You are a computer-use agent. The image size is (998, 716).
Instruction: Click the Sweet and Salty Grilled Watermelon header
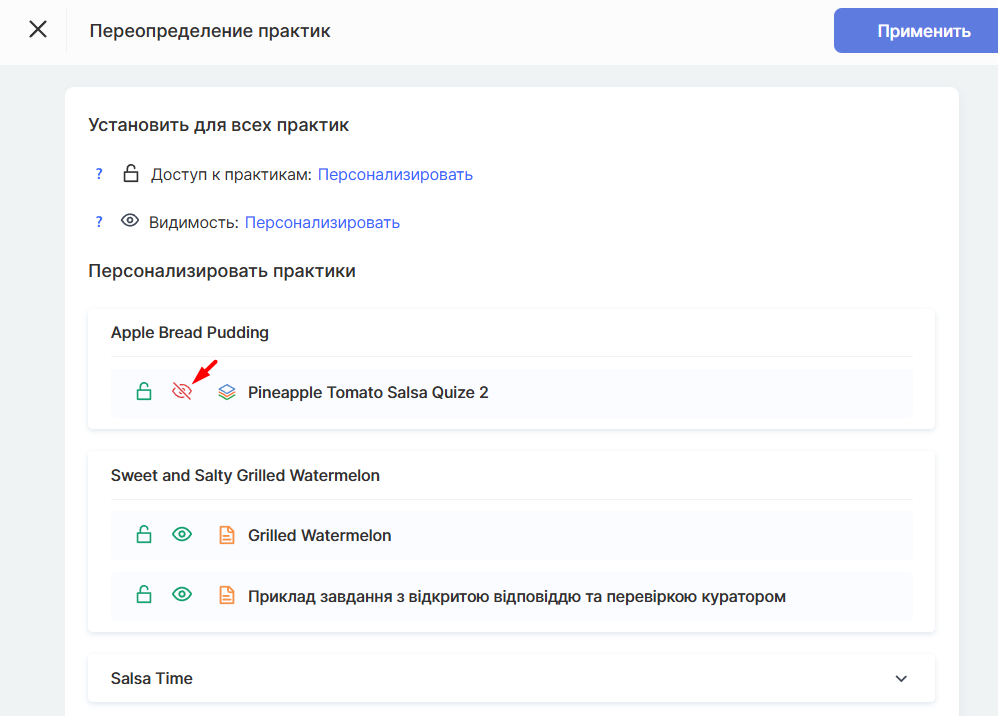point(245,475)
